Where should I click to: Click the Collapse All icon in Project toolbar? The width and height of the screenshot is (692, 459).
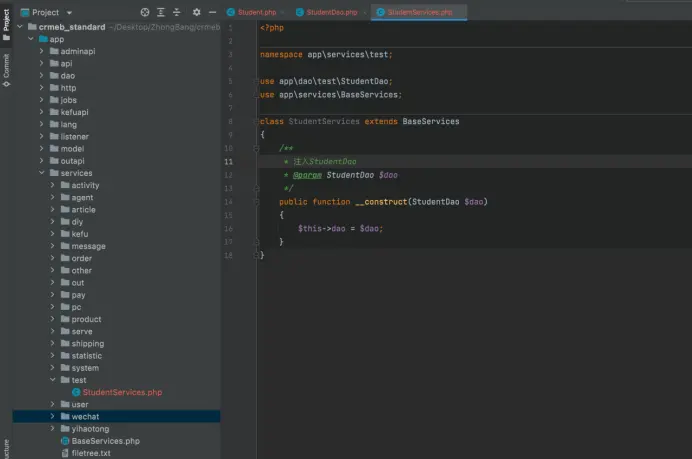pos(178,12)
